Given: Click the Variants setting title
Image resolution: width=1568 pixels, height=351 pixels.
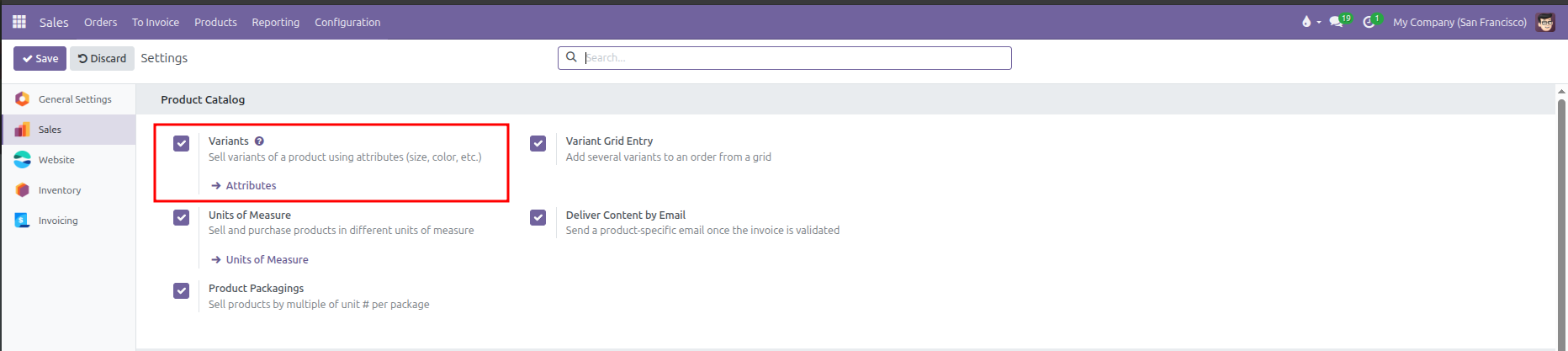Looking at the screenshot, I should click(x=229, y=141).
